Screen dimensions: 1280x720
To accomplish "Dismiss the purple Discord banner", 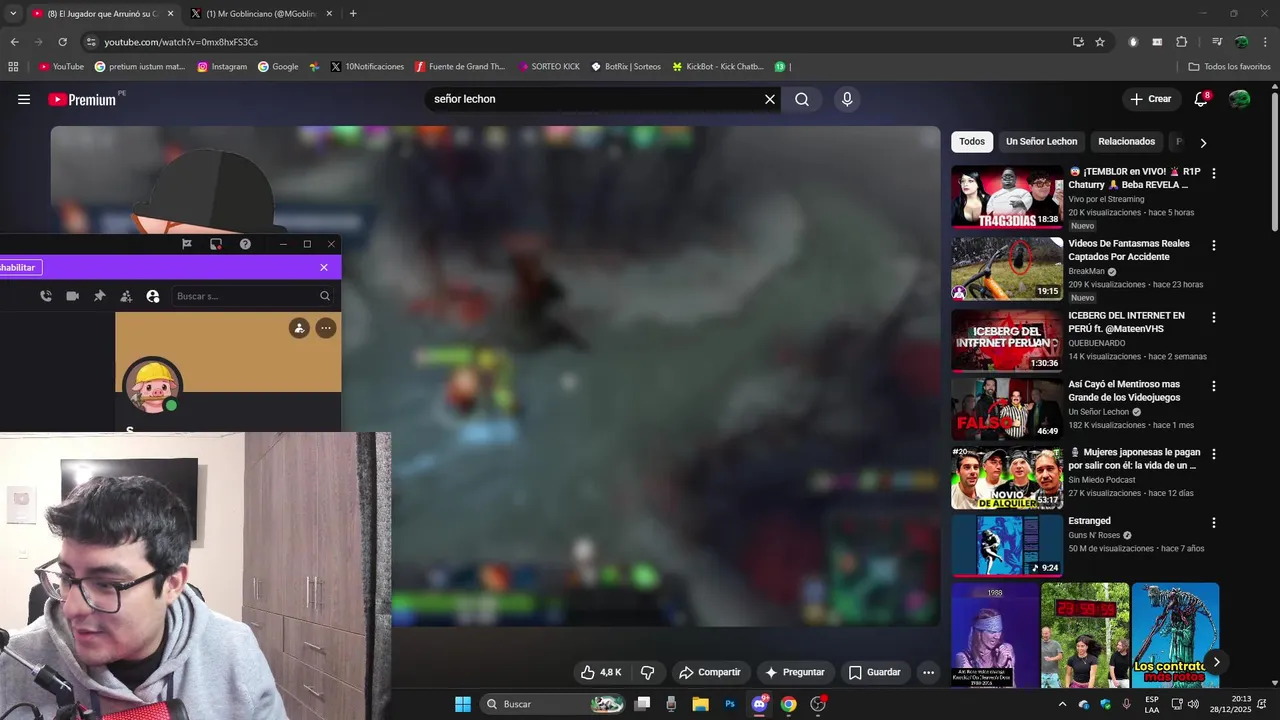I will click(x=323, y=267).
